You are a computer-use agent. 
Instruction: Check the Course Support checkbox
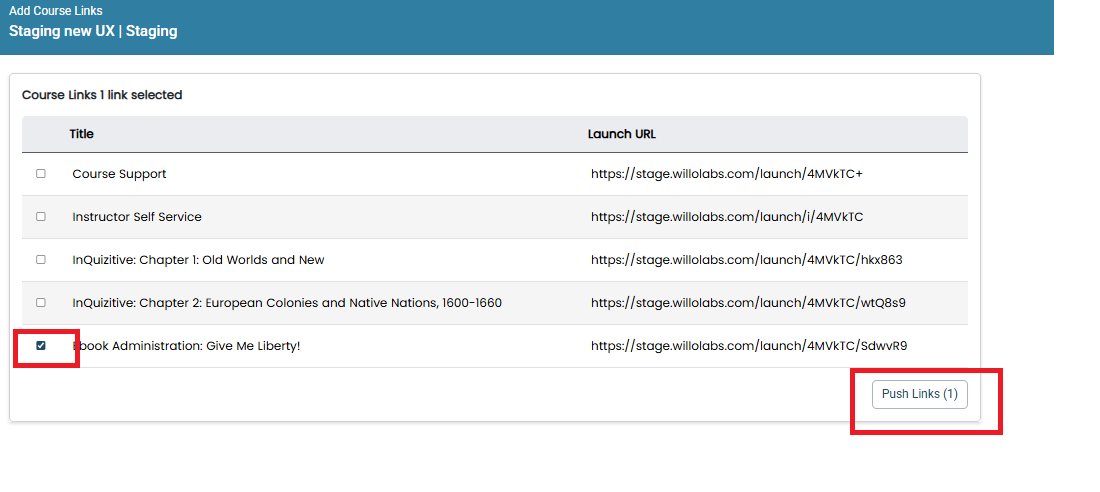click(x=41, y=173)
